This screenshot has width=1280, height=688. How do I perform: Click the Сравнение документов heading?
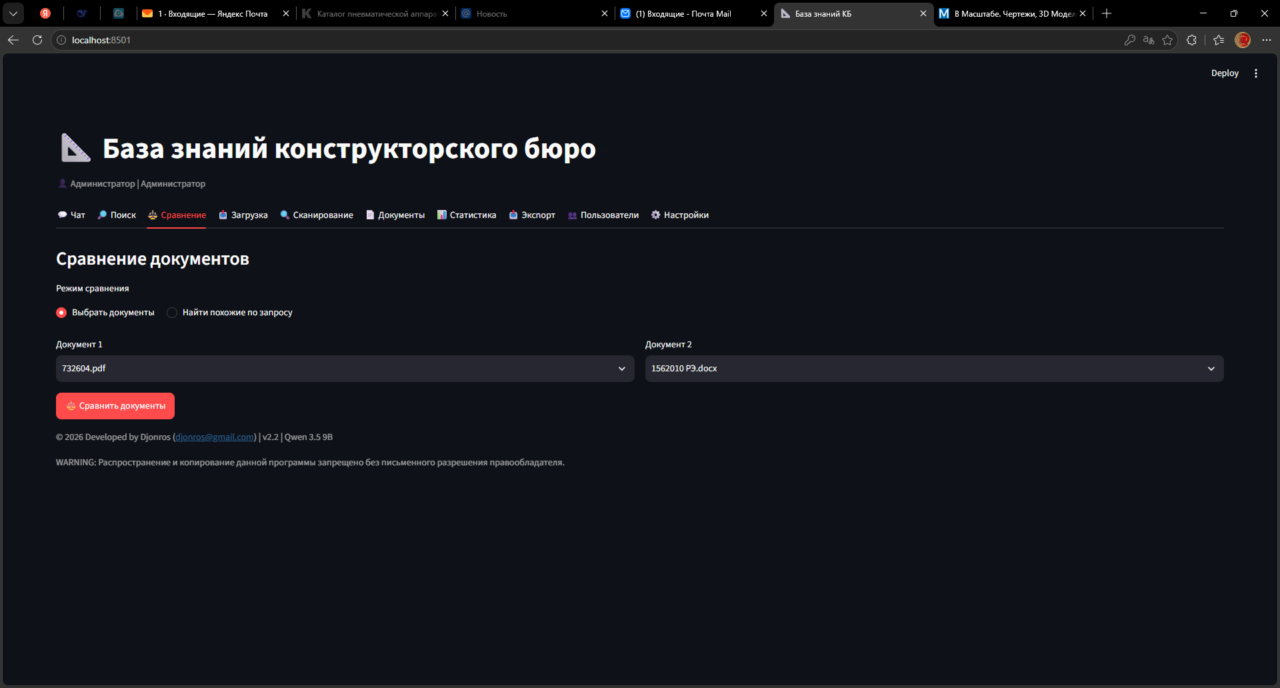tap(152, 259)
